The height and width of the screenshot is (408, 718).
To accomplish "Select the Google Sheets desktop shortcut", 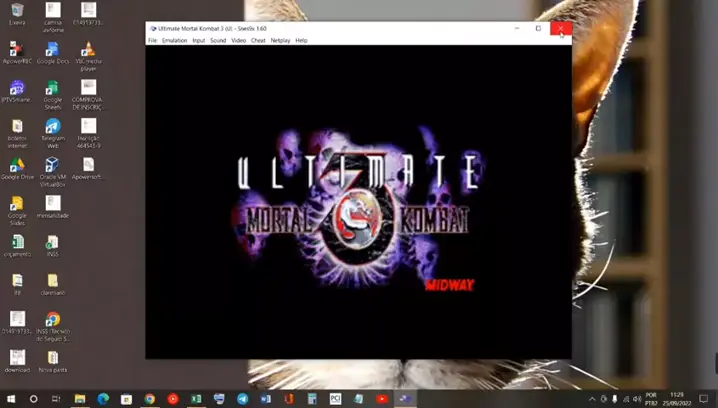I will pyautogui.click(x=53, y=94).
